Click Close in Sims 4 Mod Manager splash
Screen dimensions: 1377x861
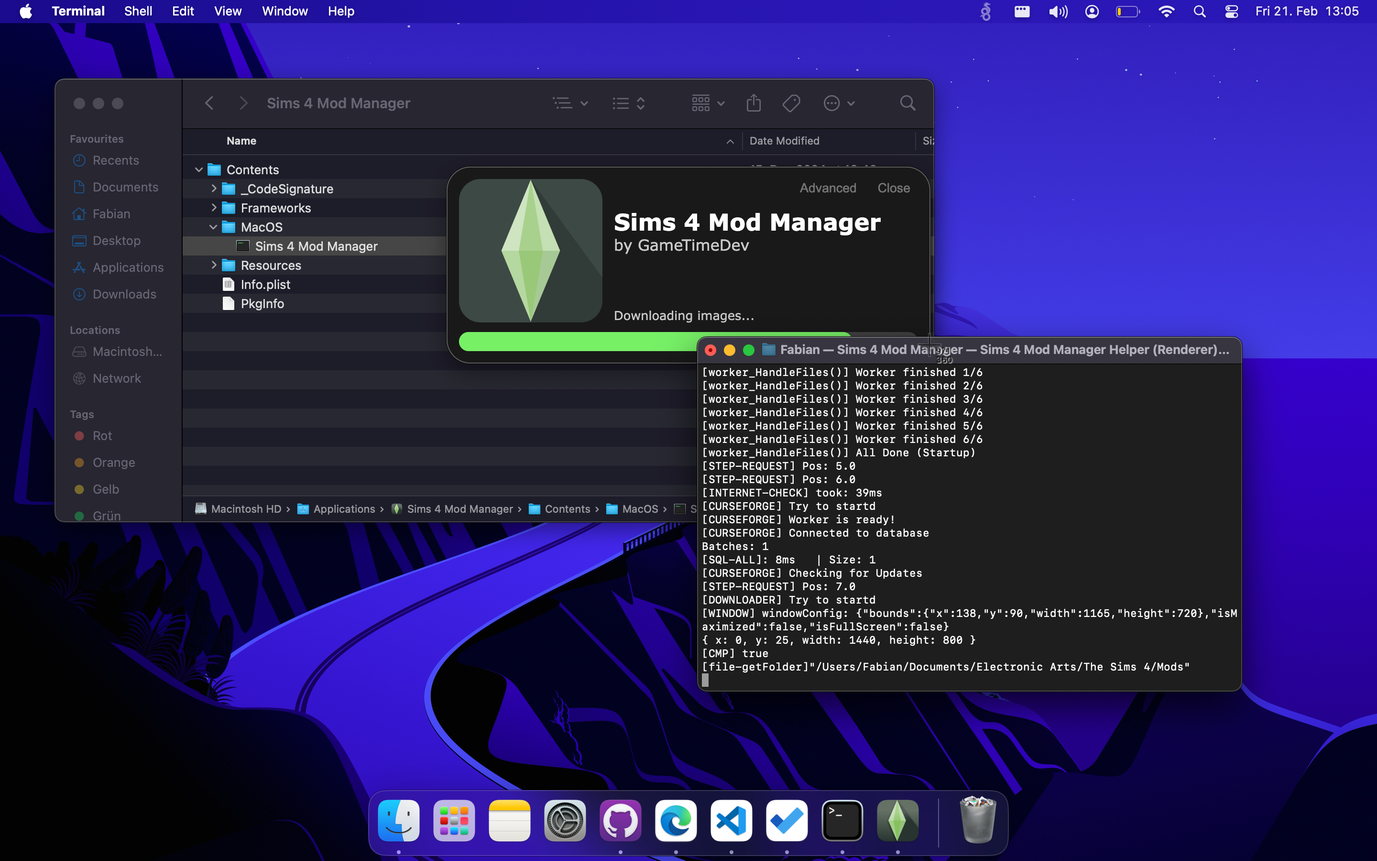pyautogui.click(x=894, y=188)
